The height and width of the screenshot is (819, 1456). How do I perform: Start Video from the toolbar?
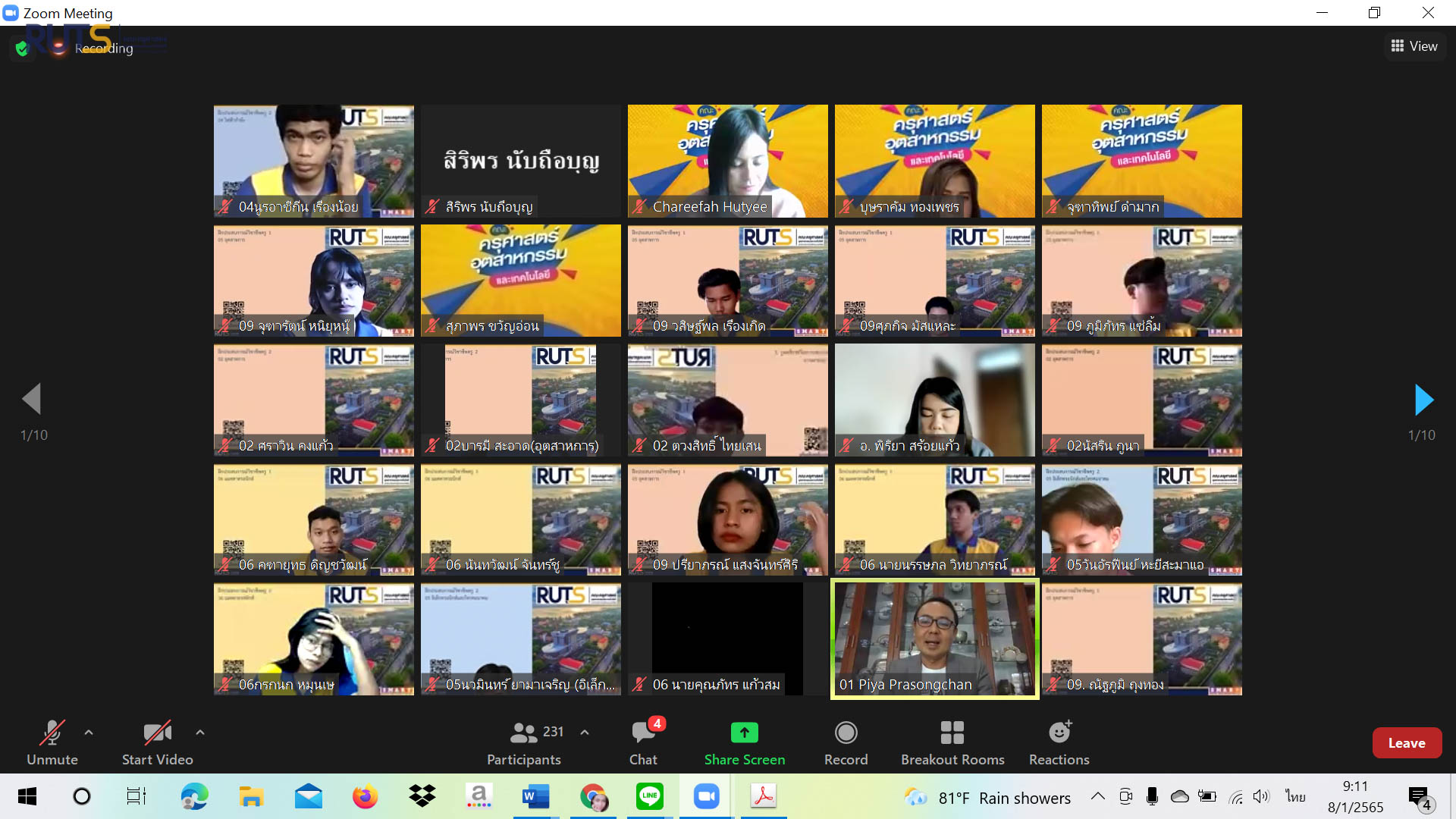coord(157,742)
